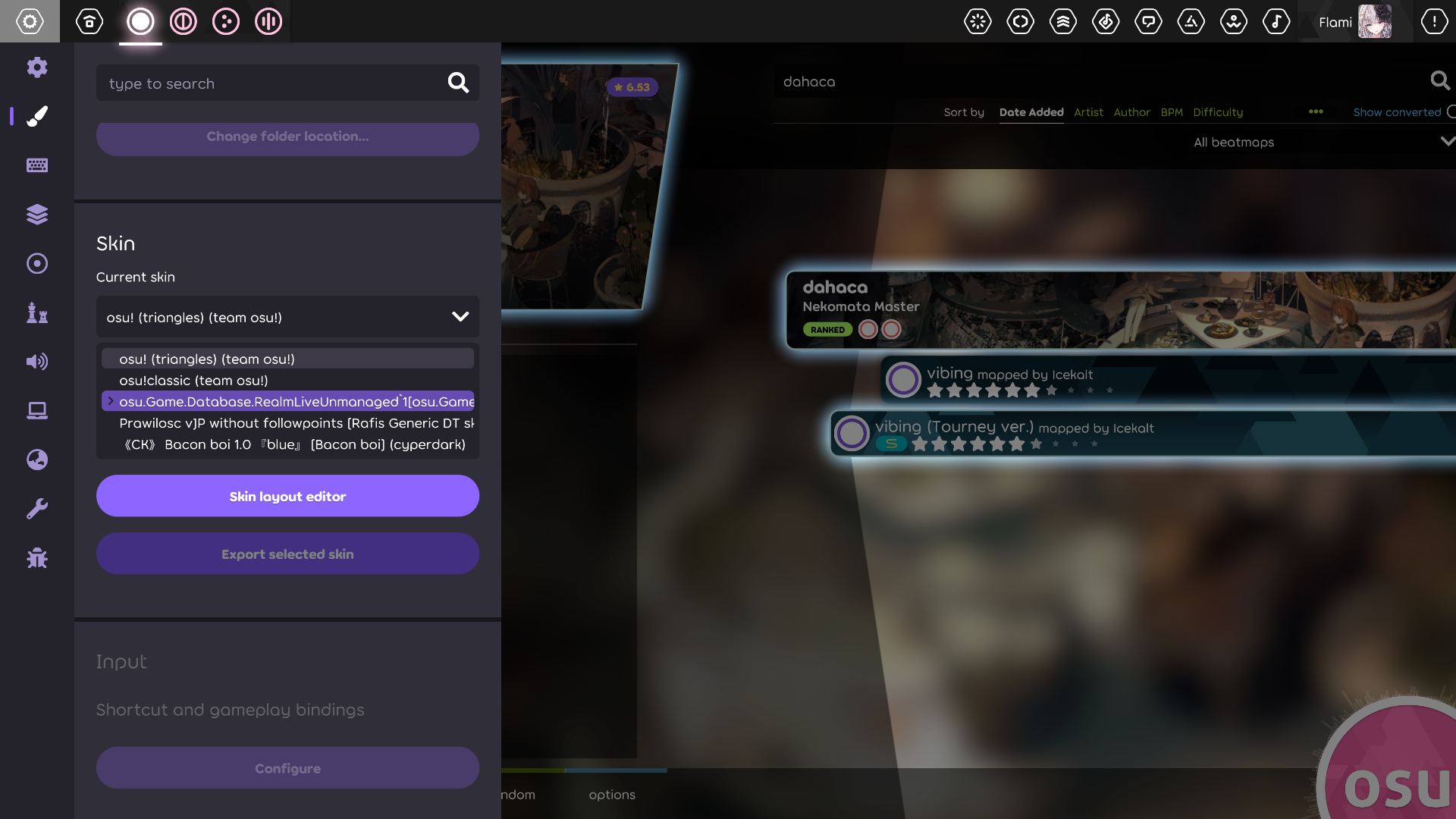Select the 'vibing' difficulty by Icekalt

[x=1169, y=379]
